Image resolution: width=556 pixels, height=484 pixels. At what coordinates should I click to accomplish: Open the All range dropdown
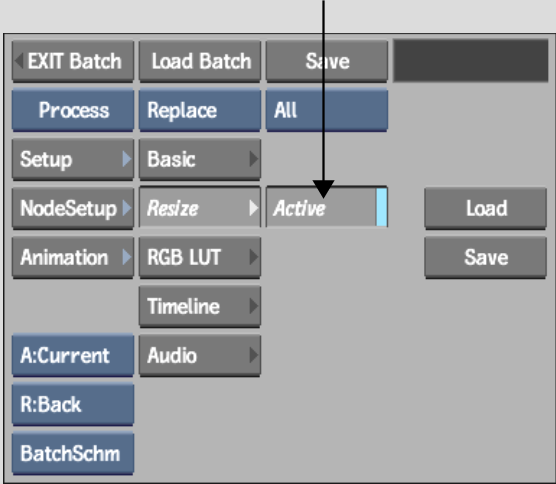pos(327,110)
